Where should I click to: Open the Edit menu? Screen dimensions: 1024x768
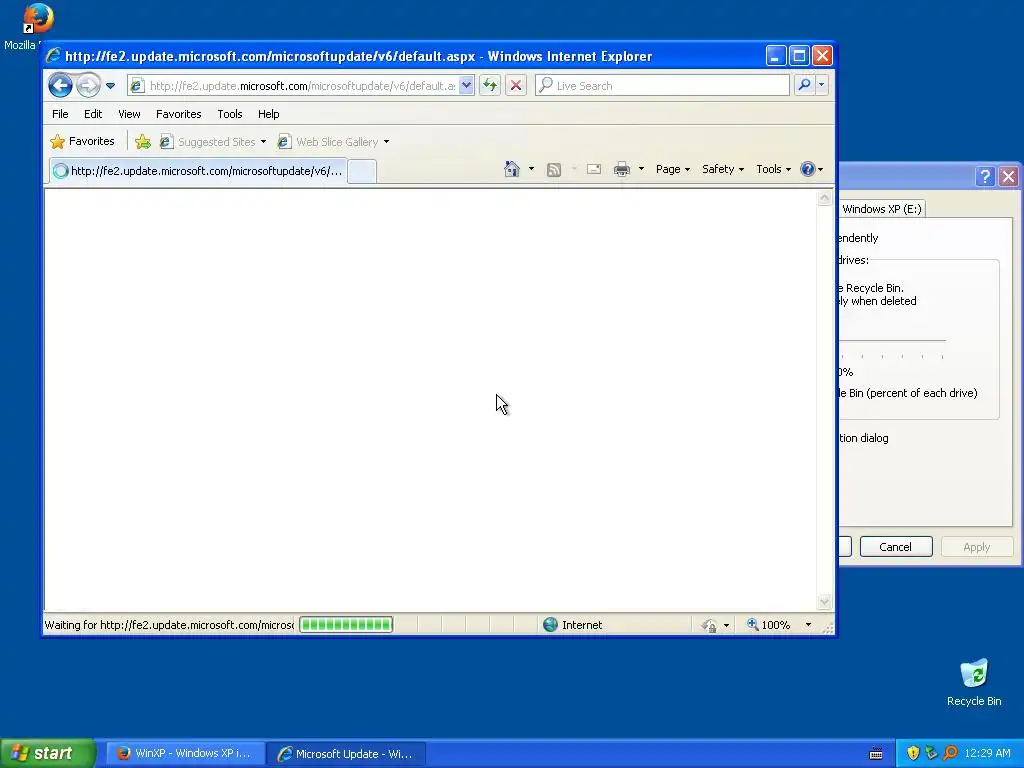[x=93, y=114]
